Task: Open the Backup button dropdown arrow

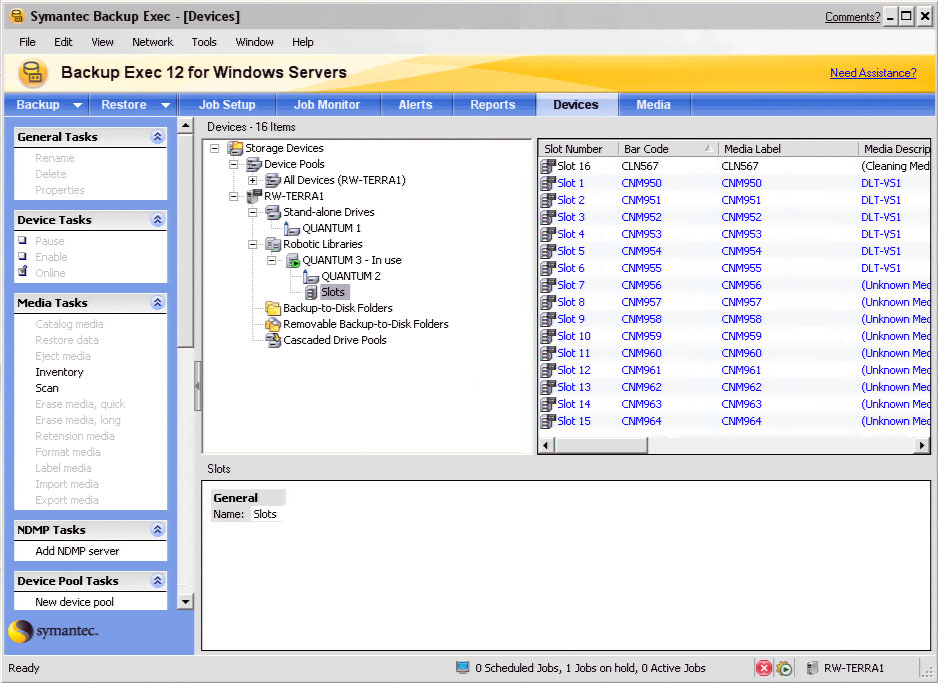Action: [x=77, y=105]
